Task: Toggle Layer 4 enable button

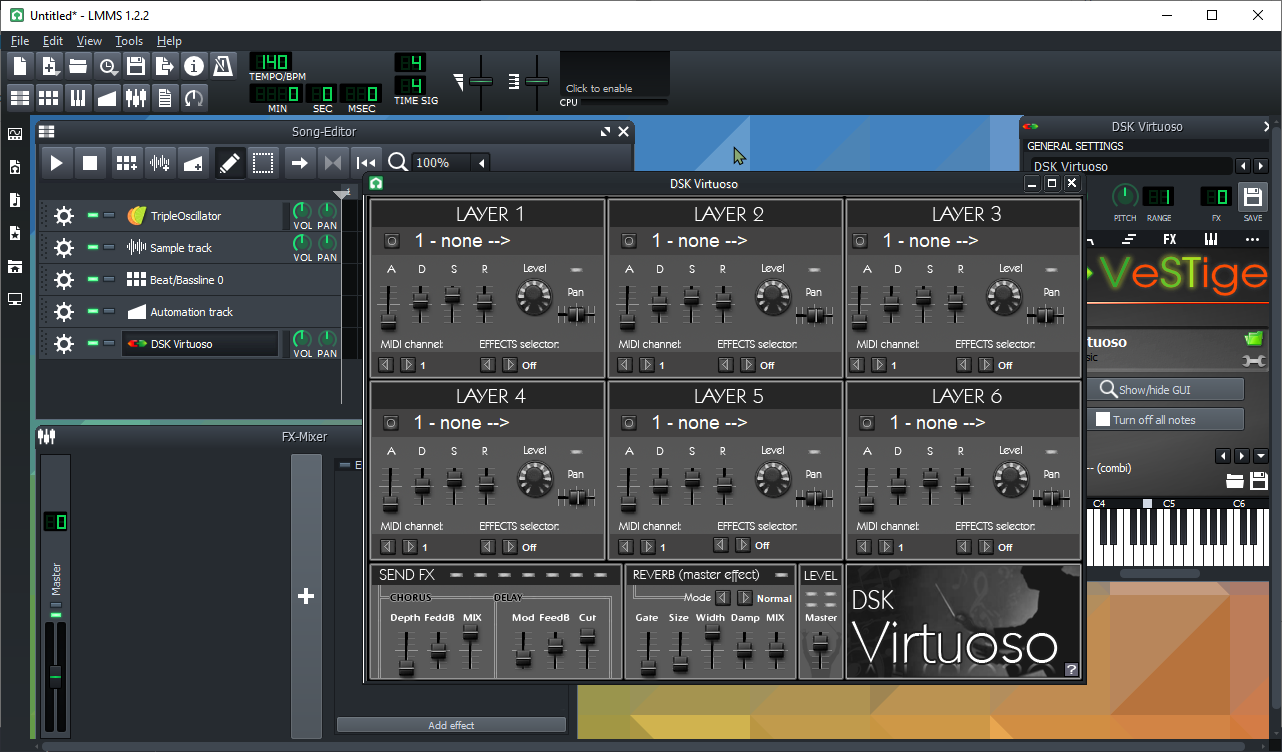Action: (x=390, y=423)
